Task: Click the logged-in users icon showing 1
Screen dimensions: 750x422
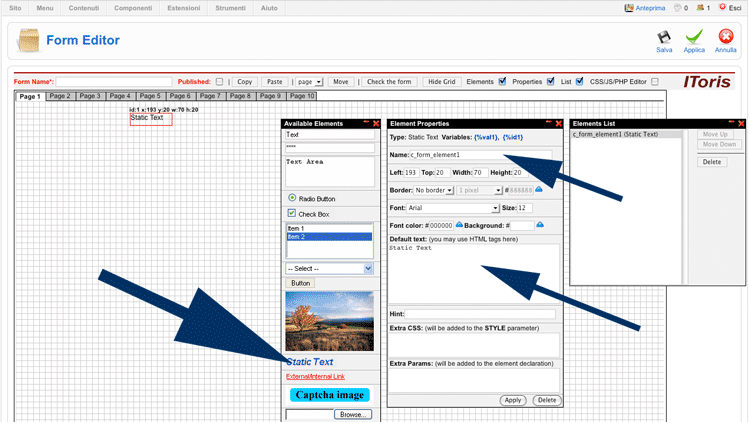Action: 701,8
